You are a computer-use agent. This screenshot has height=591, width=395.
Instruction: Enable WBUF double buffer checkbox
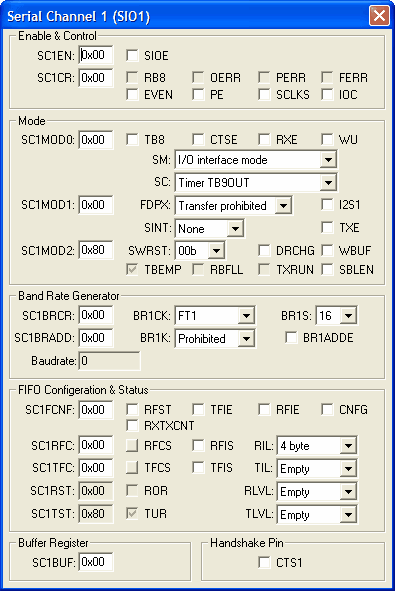pyautogui.click(x=327, y=250)
